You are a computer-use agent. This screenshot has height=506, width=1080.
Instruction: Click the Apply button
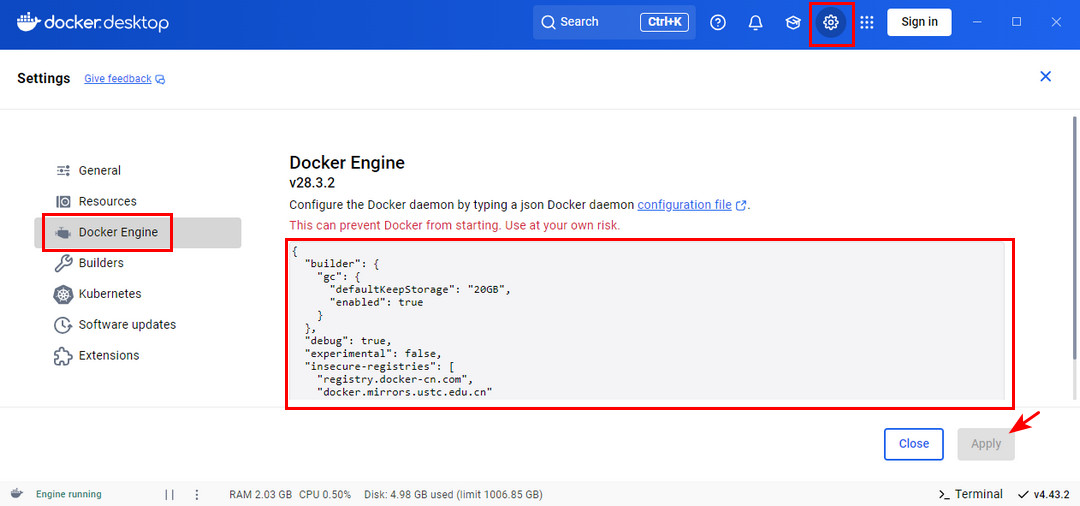click(986, 444)
